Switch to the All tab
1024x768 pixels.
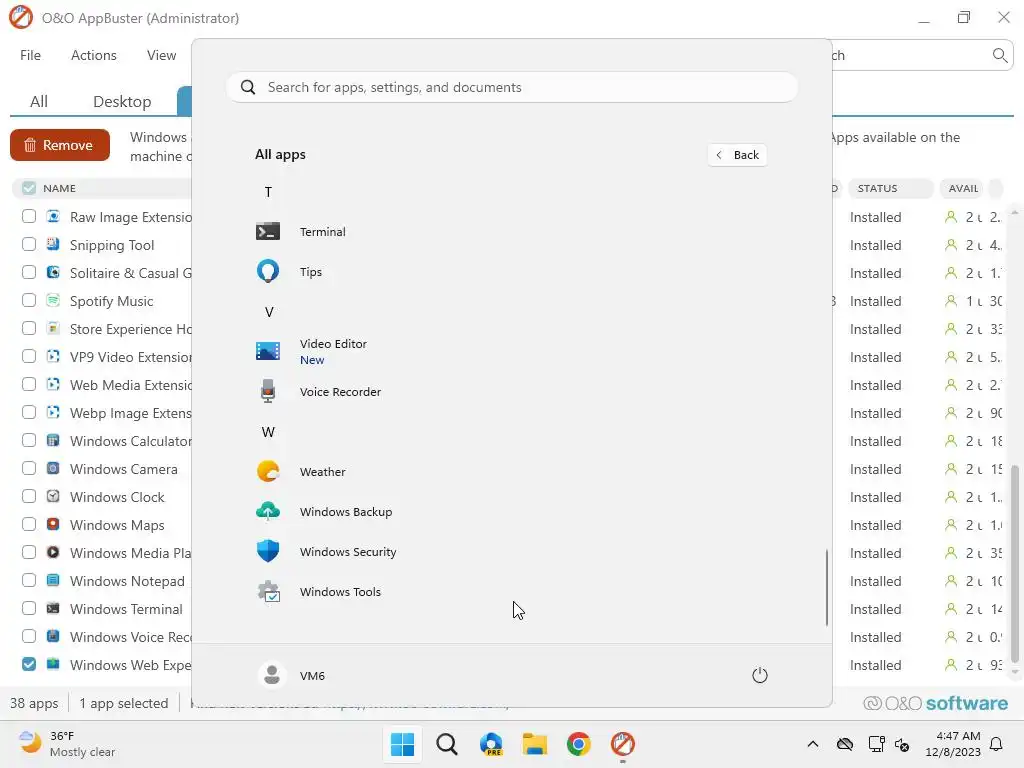(39, 101)
